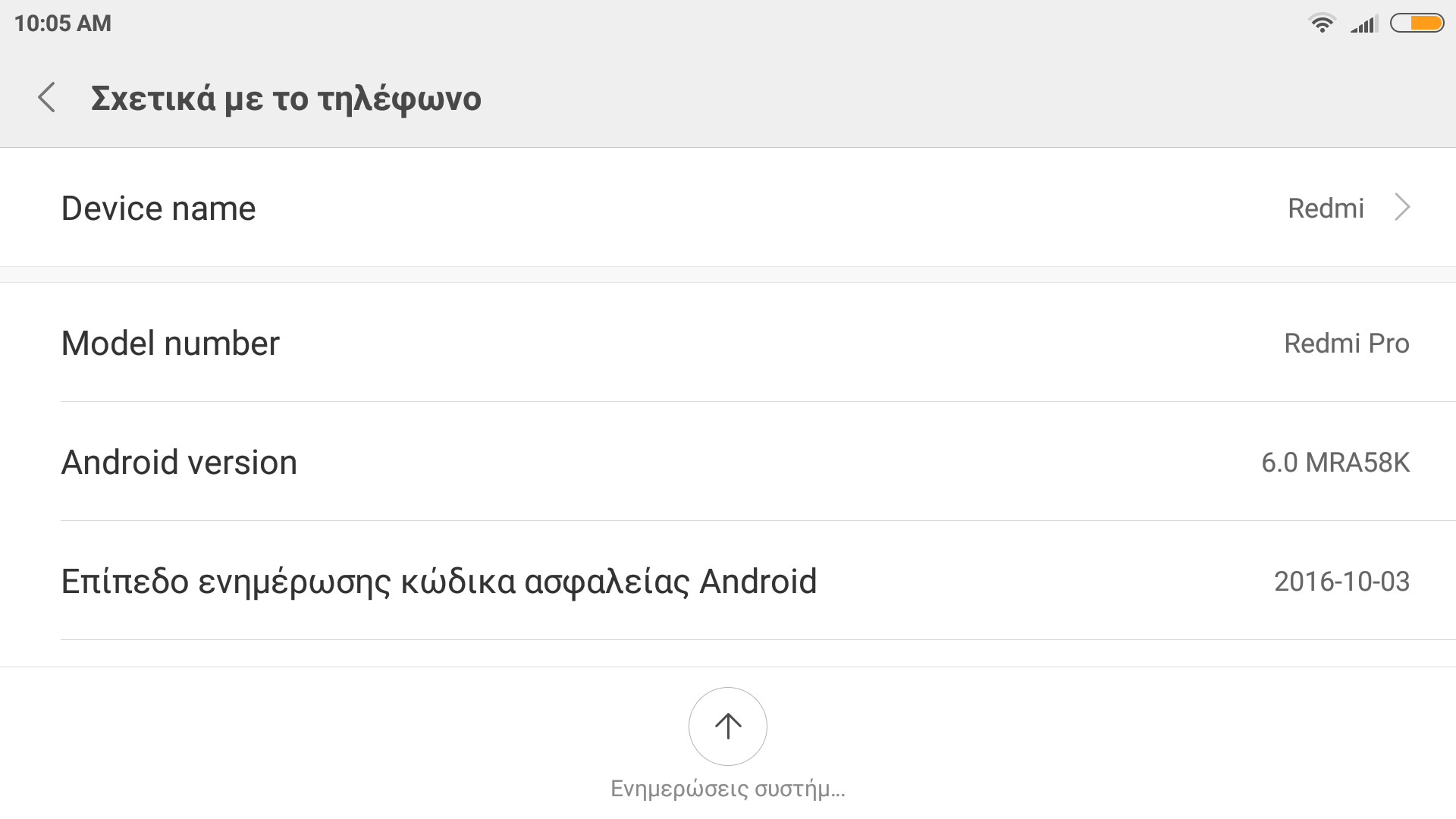Screen dimensions: 1456x819
Task: Tap the system update up-arrow icon
Action: (728, 726)
